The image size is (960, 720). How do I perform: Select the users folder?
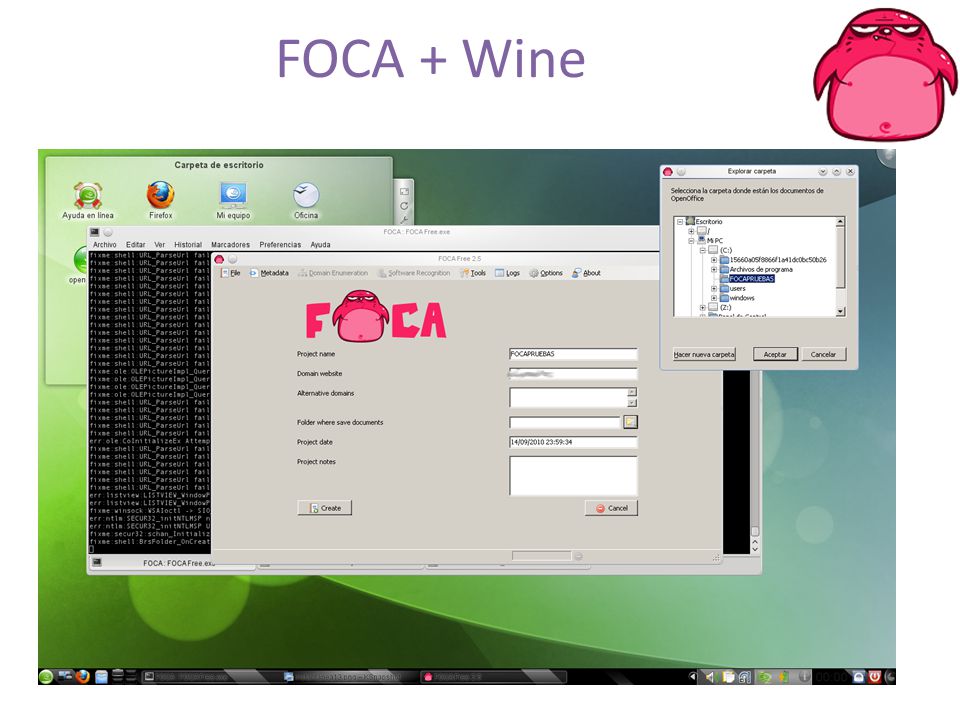[737, 288]
